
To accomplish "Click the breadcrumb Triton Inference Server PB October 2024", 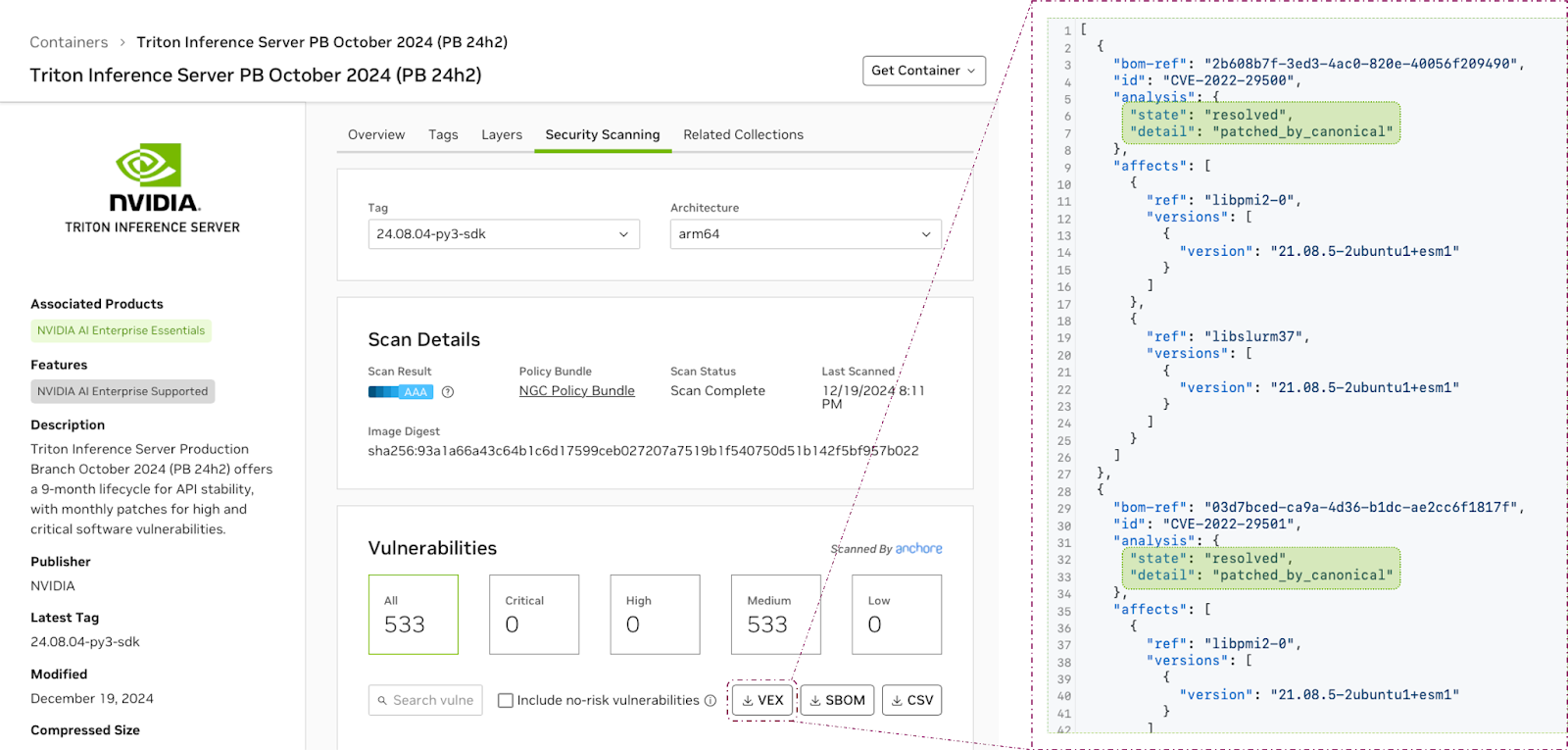I will (x=322, y=42).
